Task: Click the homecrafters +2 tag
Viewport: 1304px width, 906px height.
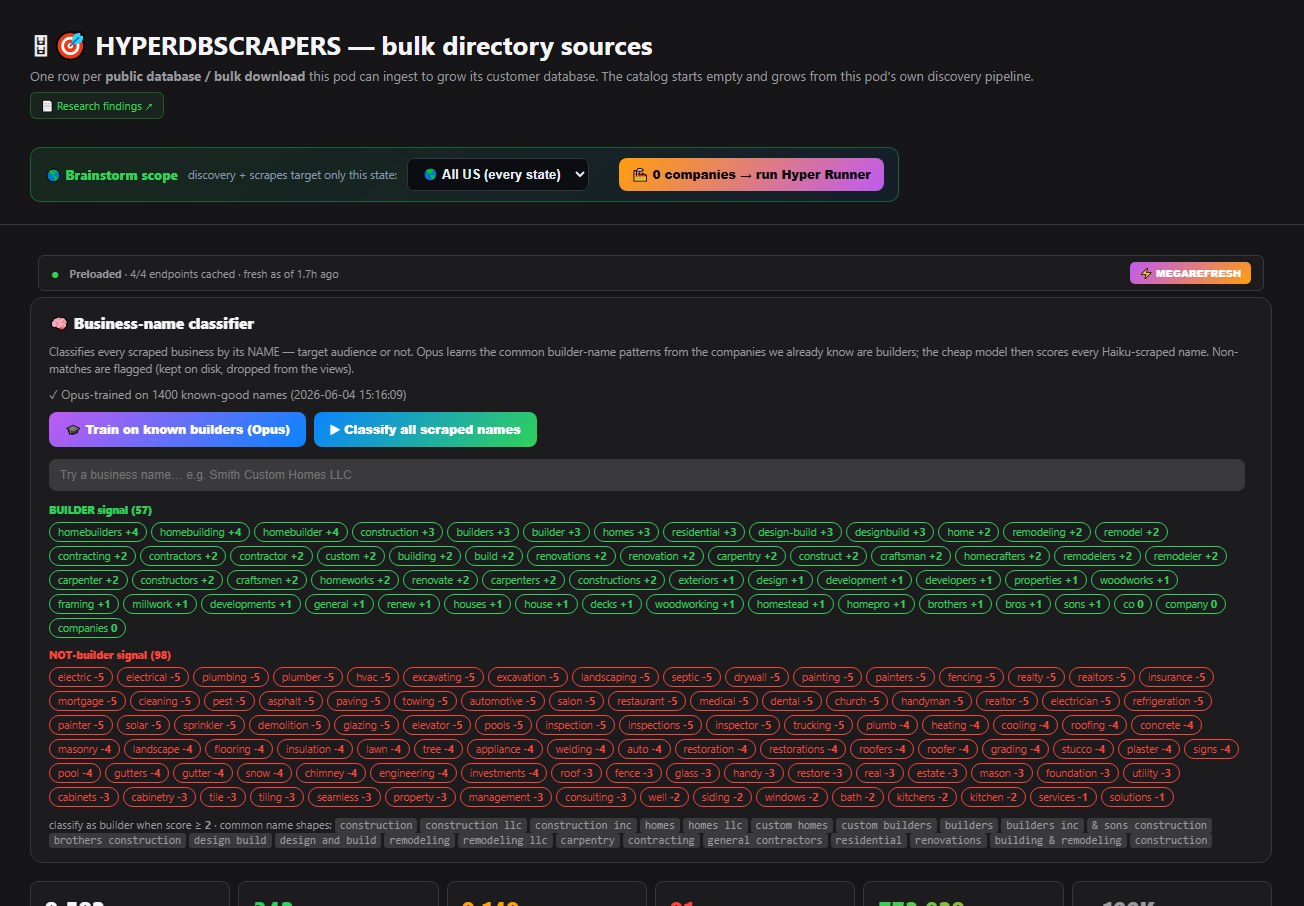Action: pyautogui.click(x=1003, y=556)
